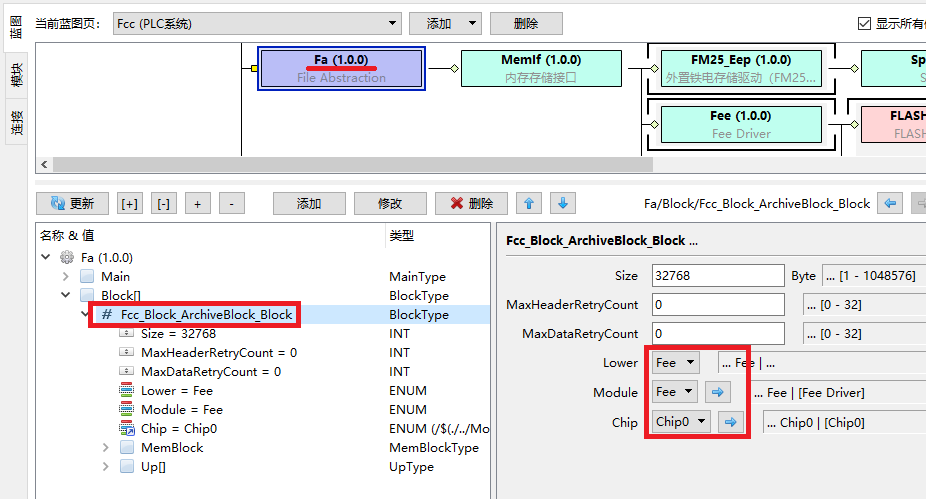Open the Lower dropdown showing Fee

point(675,363)
